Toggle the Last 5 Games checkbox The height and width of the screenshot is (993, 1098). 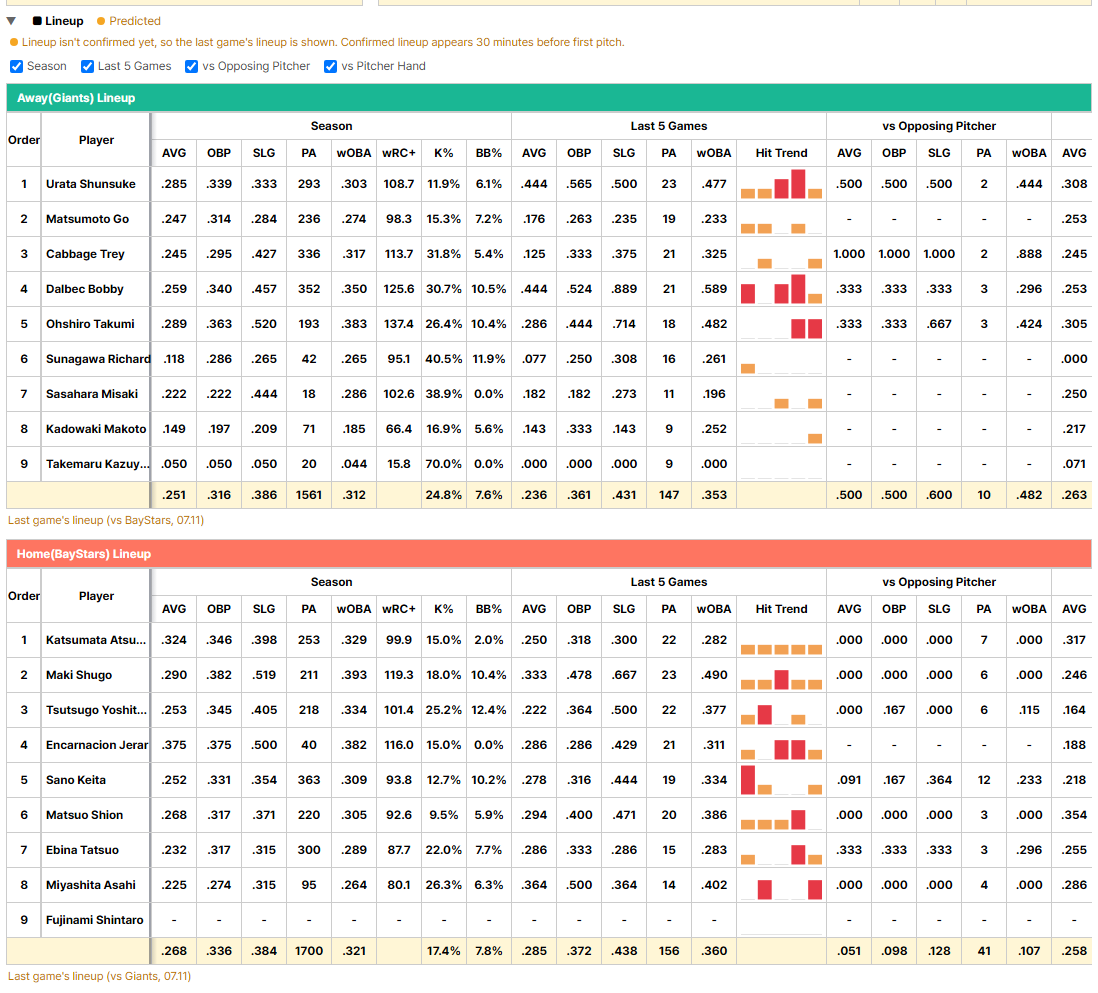point(88,67)
